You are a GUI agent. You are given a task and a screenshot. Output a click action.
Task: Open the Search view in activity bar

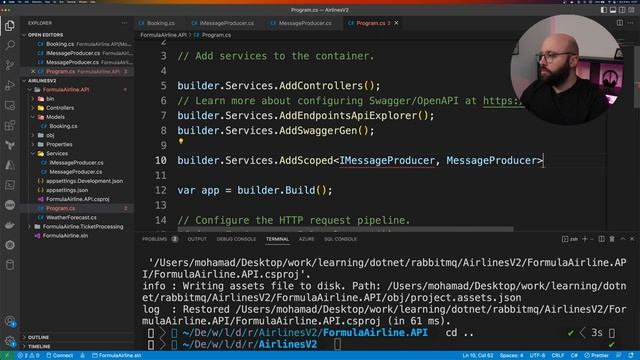[x=10, y=45]
